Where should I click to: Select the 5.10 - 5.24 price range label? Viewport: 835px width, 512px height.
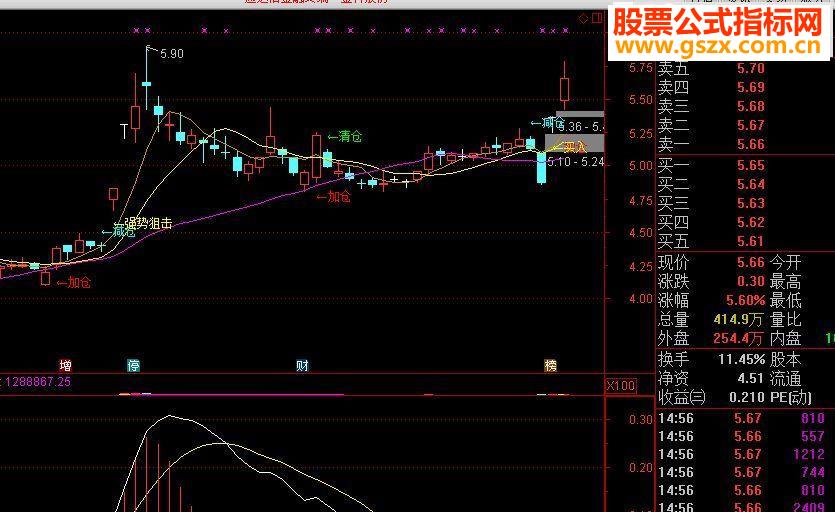(576, 161)
